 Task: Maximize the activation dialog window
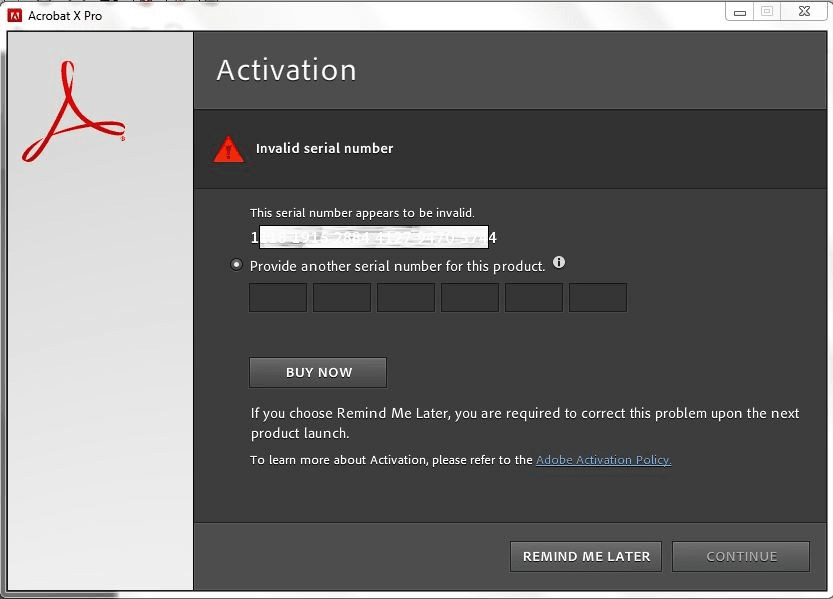click(767, 12)
